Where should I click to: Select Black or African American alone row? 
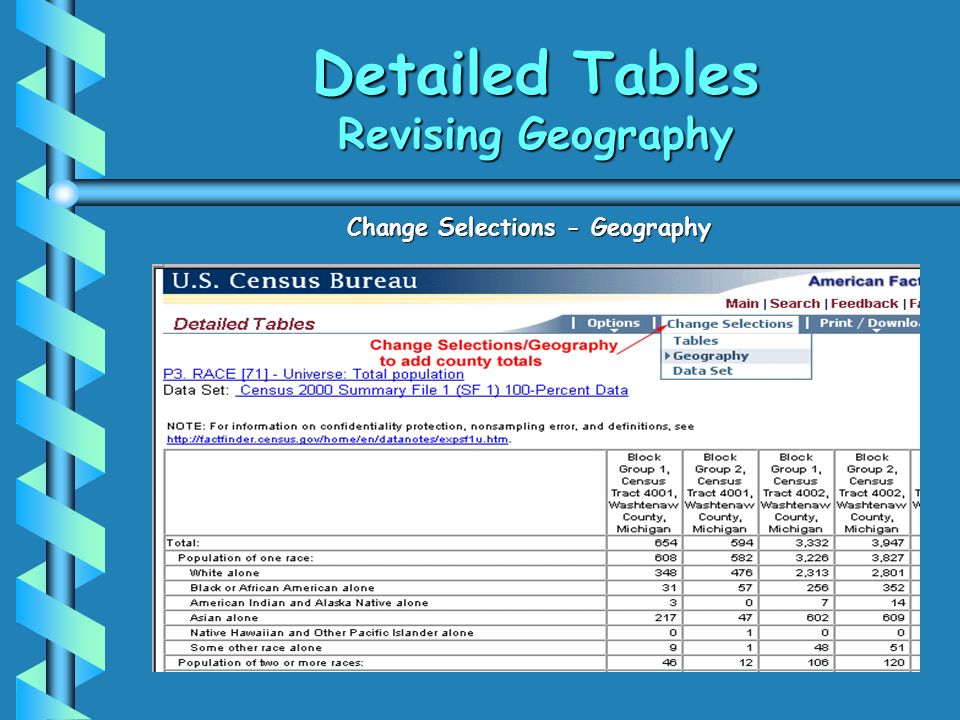[282, 588]
